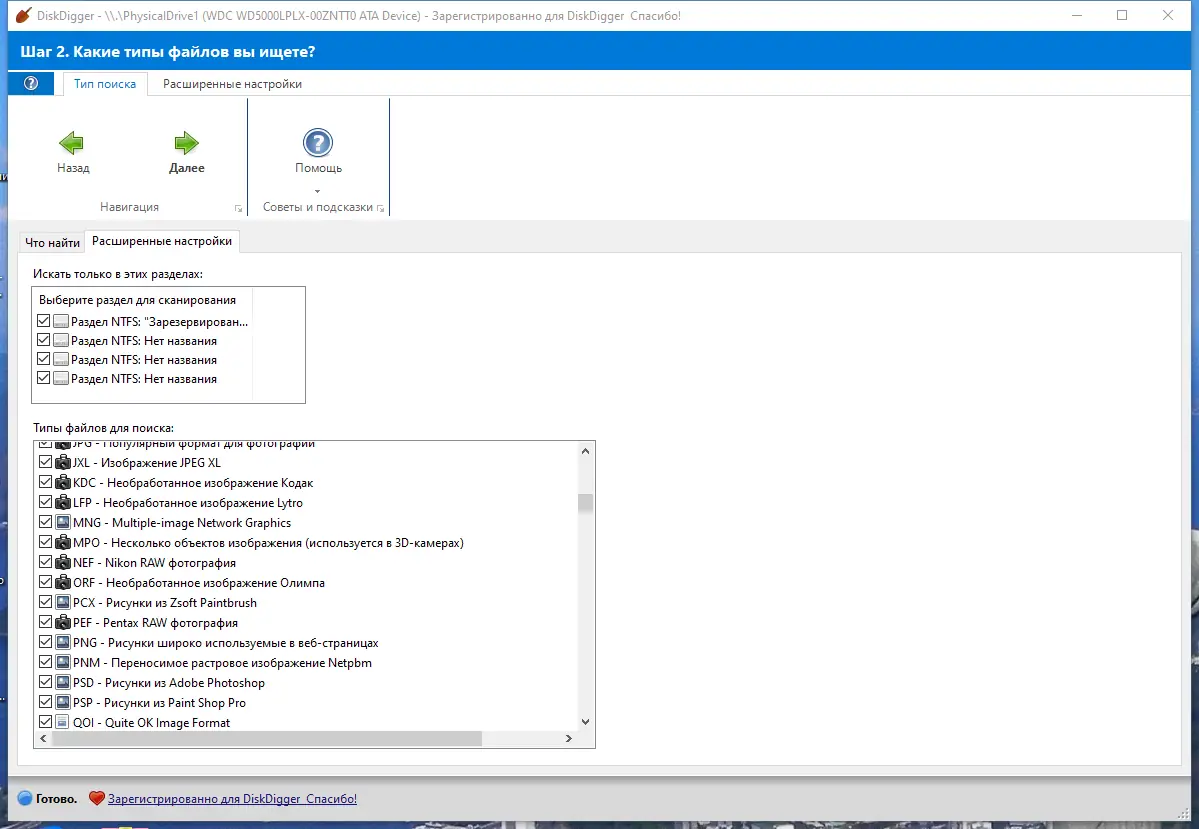The height and width of the screenshot is (829, 1199).
Task: Uncheck the Зарезервирован NTFS partition
Action: coord(44,321)
